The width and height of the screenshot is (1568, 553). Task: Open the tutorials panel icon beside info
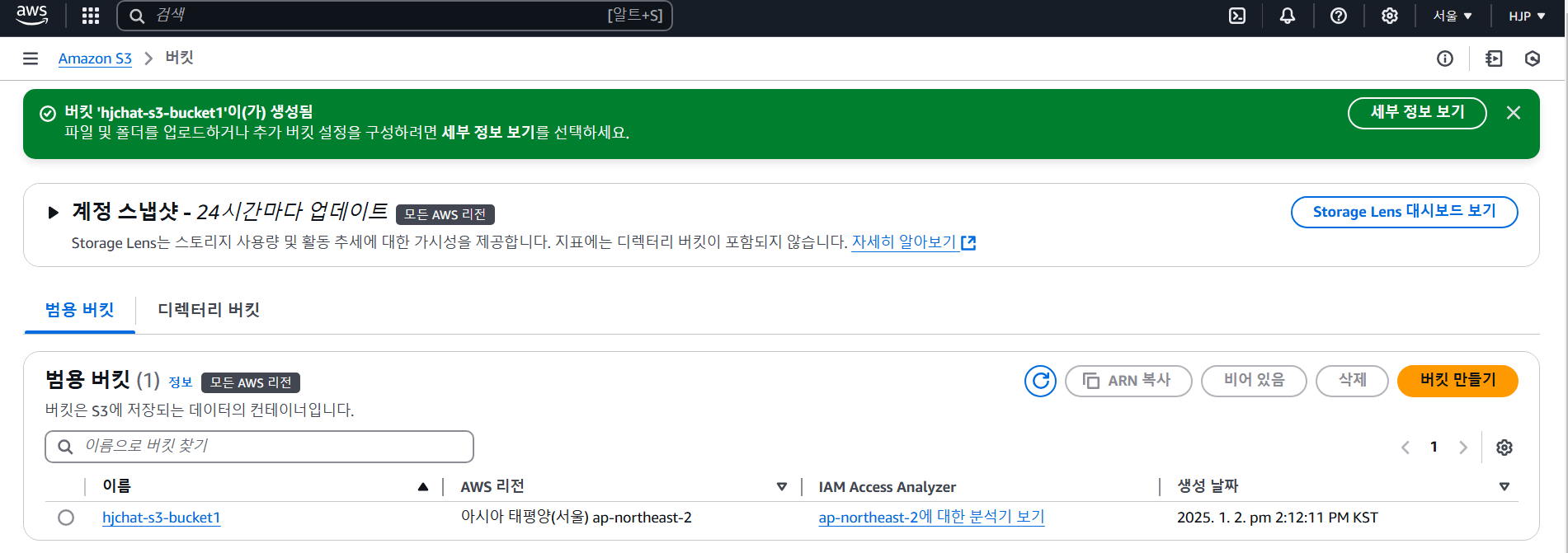click(1494, 59)
